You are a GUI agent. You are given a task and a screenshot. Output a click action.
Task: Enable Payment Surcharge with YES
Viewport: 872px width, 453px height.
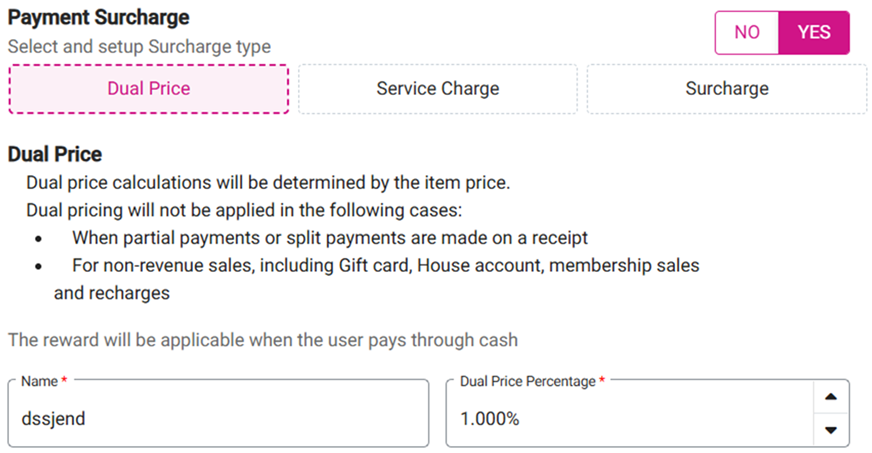coord(814,32)
